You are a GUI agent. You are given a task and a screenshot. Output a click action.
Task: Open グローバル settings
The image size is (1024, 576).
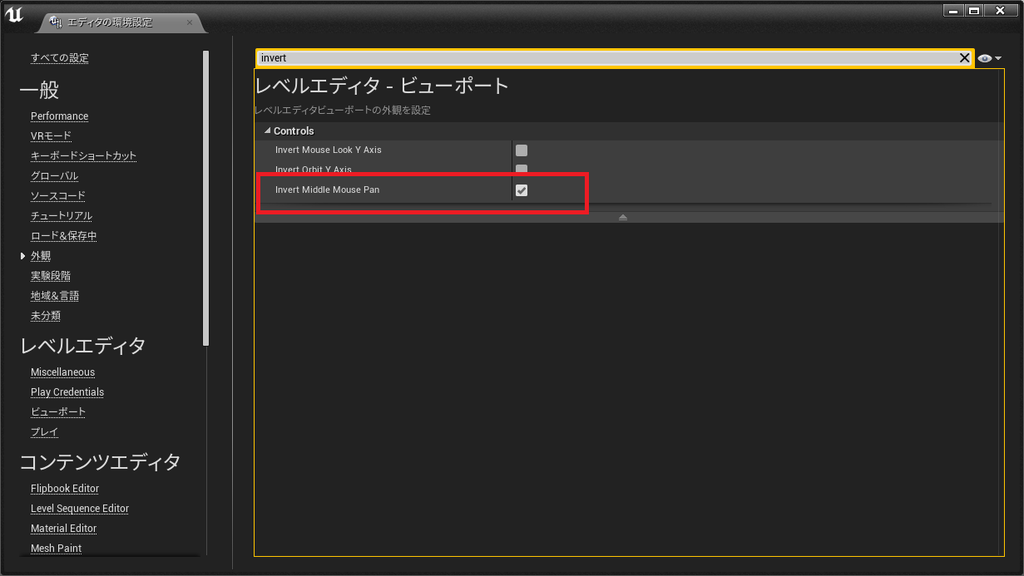pos(54,176)
